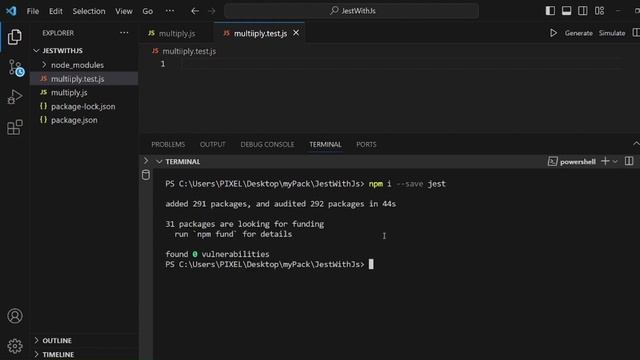
Task: Open package.json in the explorer
Action: [x=74, y=120]
